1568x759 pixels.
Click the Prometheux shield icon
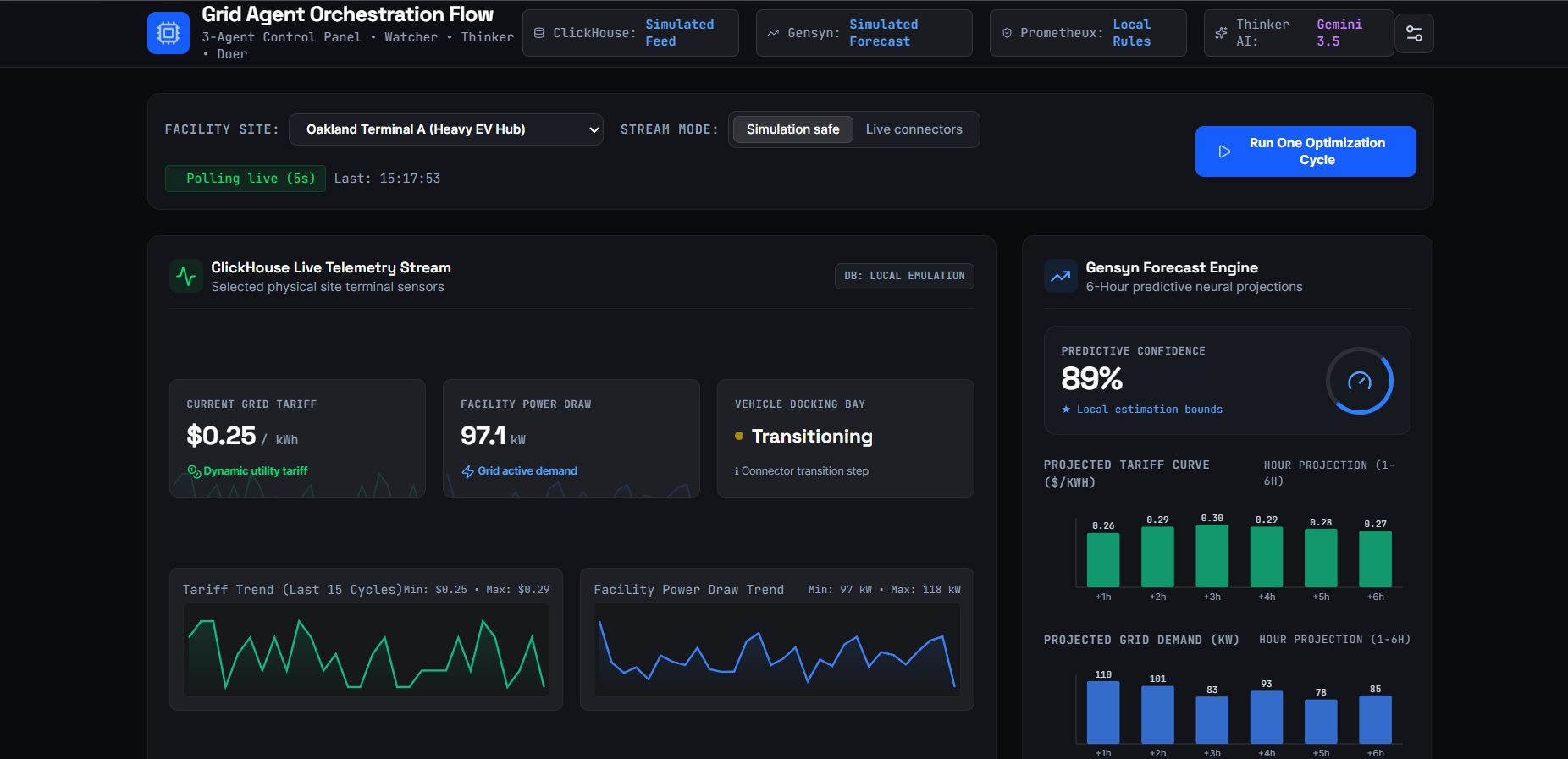(1007, 33)
